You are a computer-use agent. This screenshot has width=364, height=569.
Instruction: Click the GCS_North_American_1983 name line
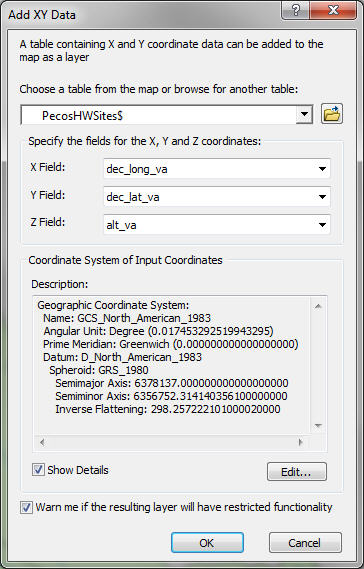(127, 318)
